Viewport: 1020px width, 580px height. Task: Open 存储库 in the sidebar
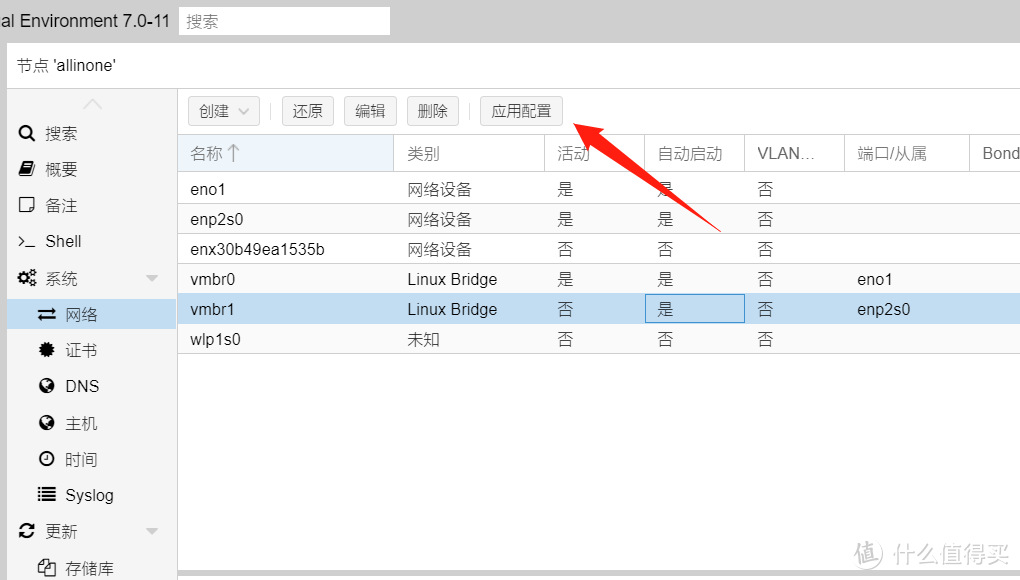pyautogui.click(x=46, y=567)
